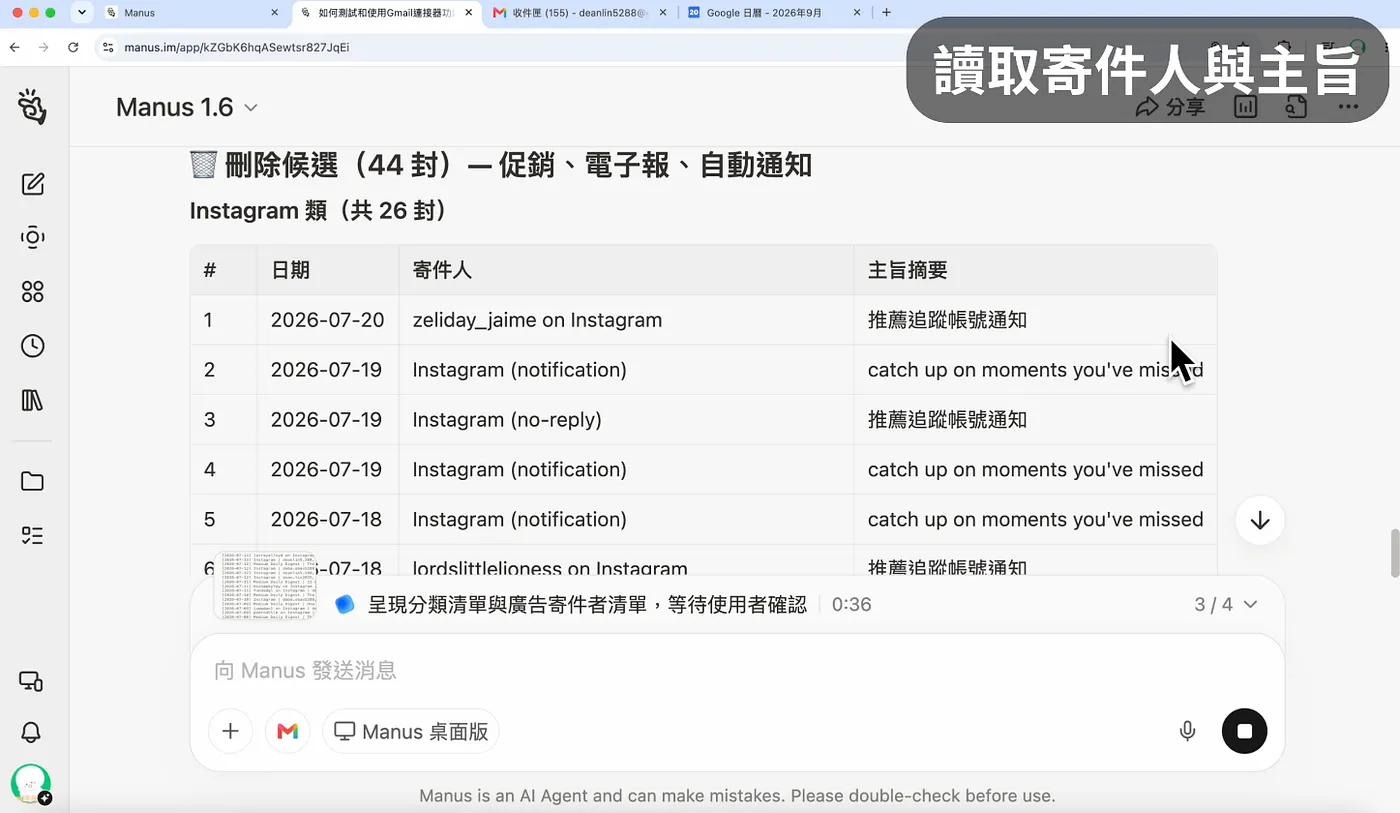Expand the 3 / 4 task progress chevron
This screenshot has width=1400, height=813.
pyautogui.click(x=1250, y=604)
